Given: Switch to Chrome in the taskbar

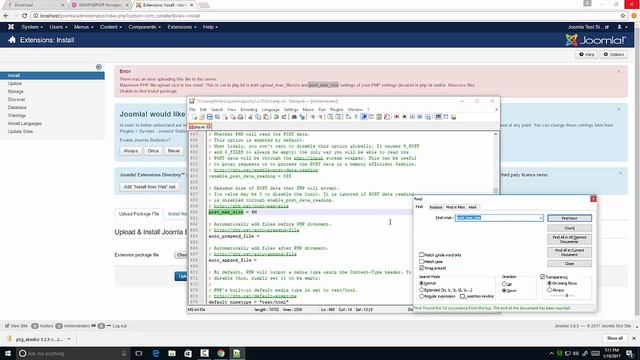Looking at the screenshot, I should pyautogui.click(x=220, y=353).
